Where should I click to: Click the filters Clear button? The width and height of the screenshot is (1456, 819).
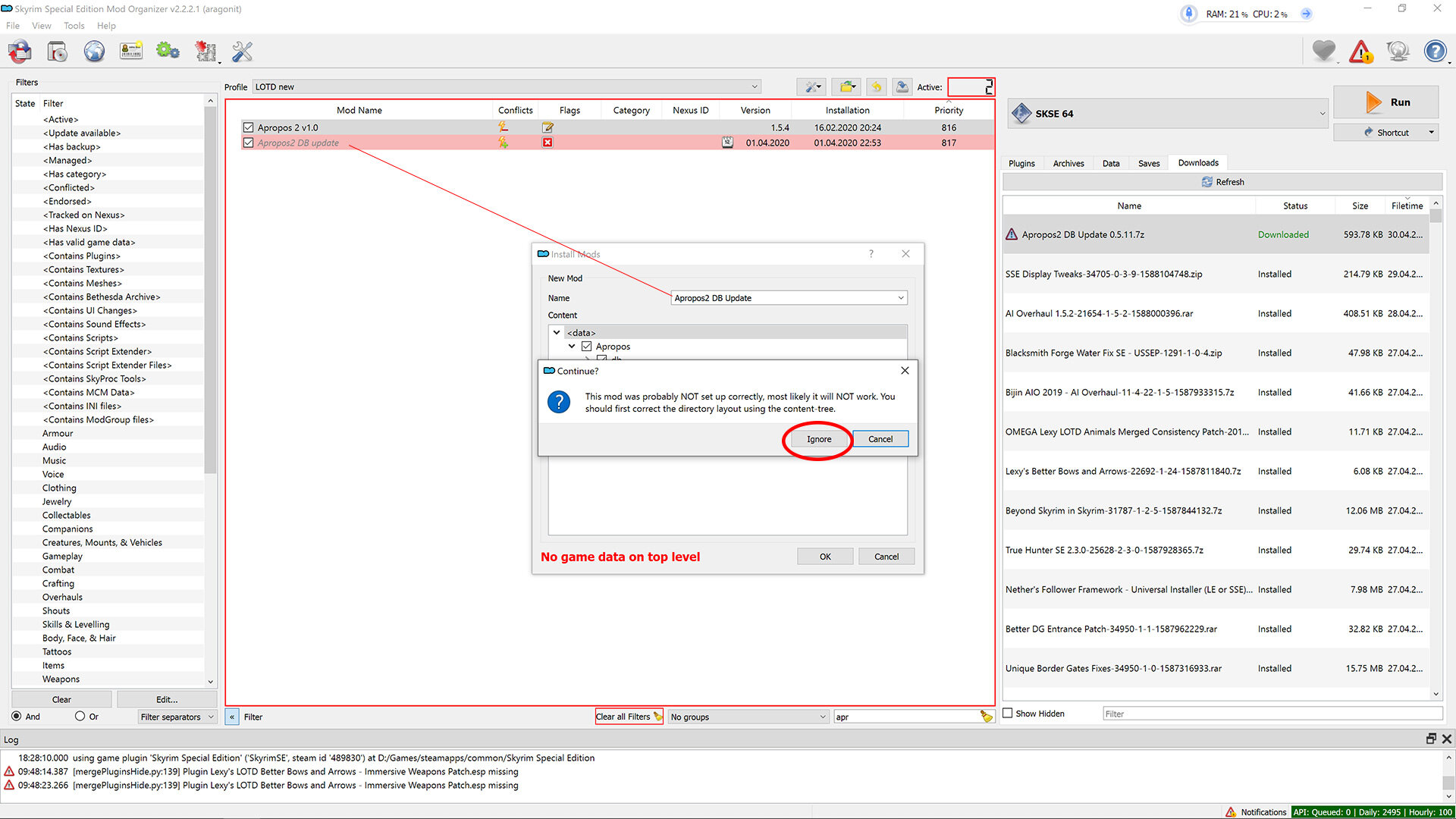(x=61, y=699)
